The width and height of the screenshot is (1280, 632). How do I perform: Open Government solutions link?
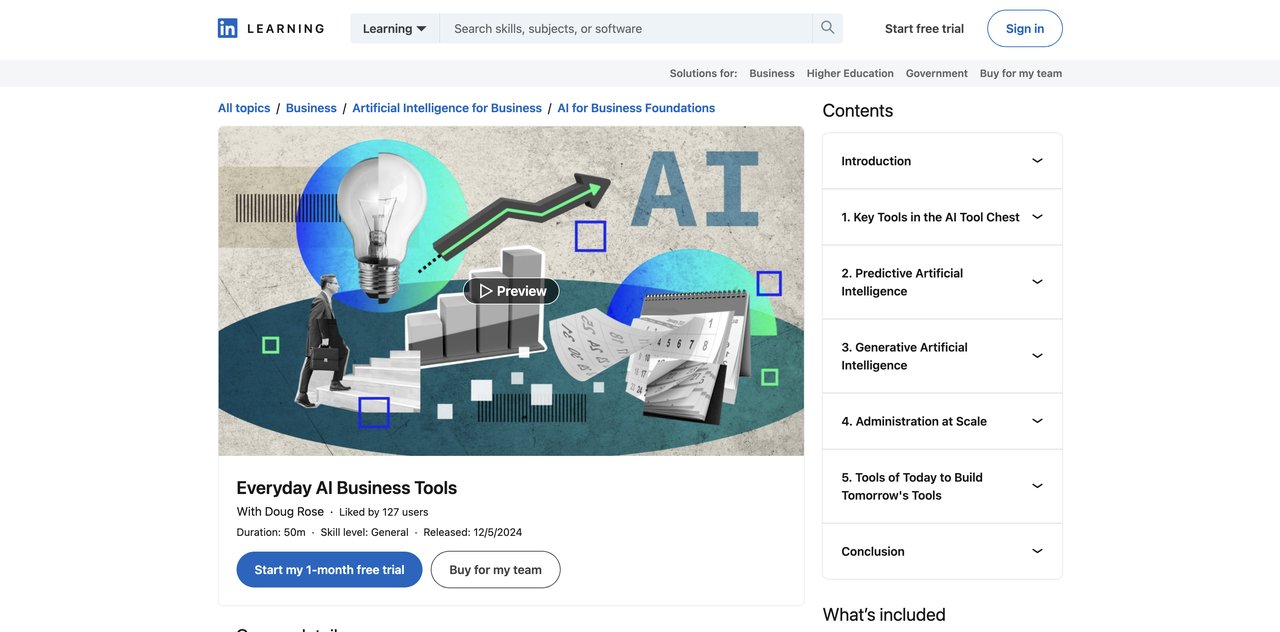click(x=937, y=73)
